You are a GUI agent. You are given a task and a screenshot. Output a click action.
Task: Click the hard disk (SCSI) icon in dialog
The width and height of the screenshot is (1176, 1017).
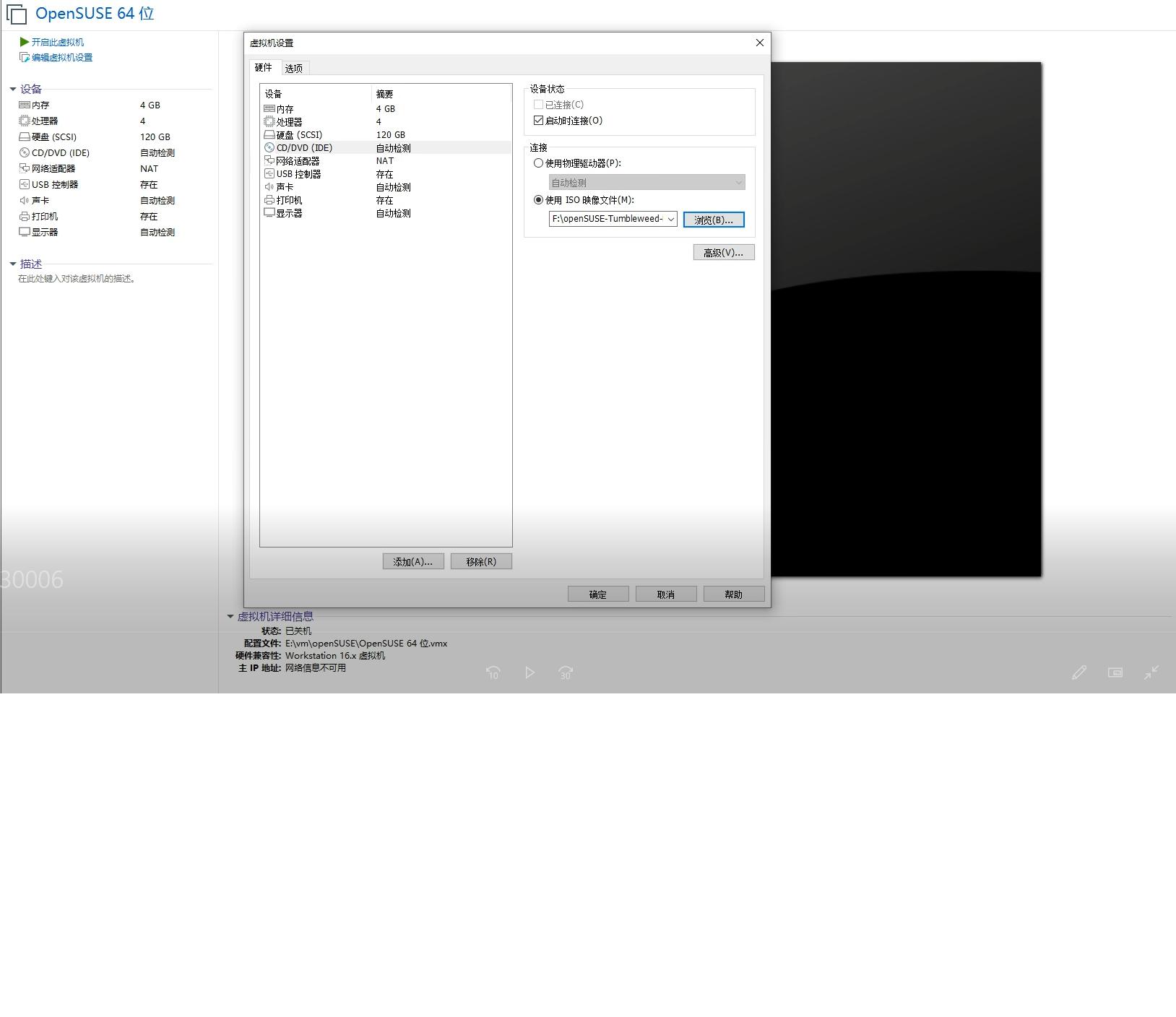(x=269, y=134)
